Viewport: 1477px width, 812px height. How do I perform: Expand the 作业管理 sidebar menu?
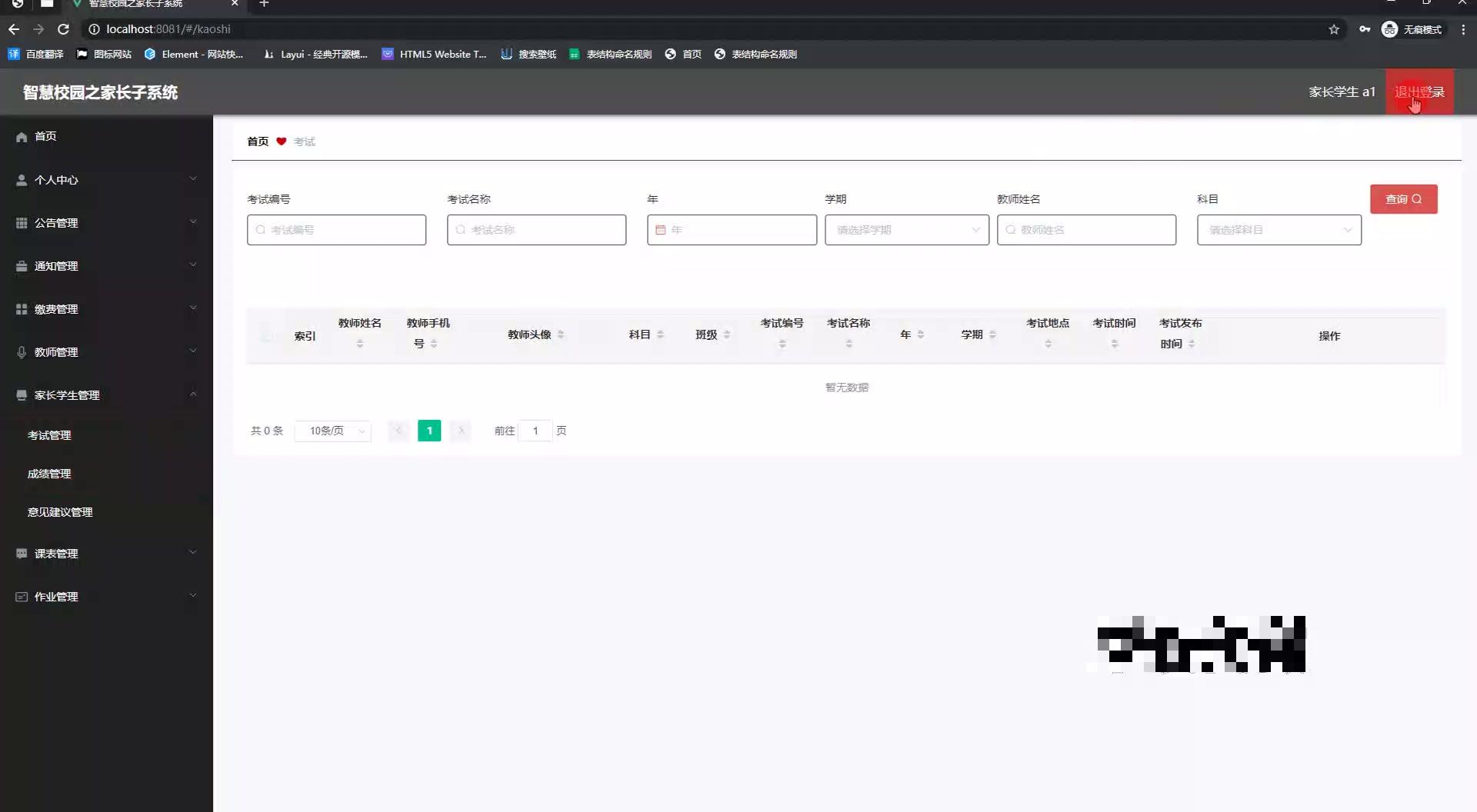(x=106, y=596)
